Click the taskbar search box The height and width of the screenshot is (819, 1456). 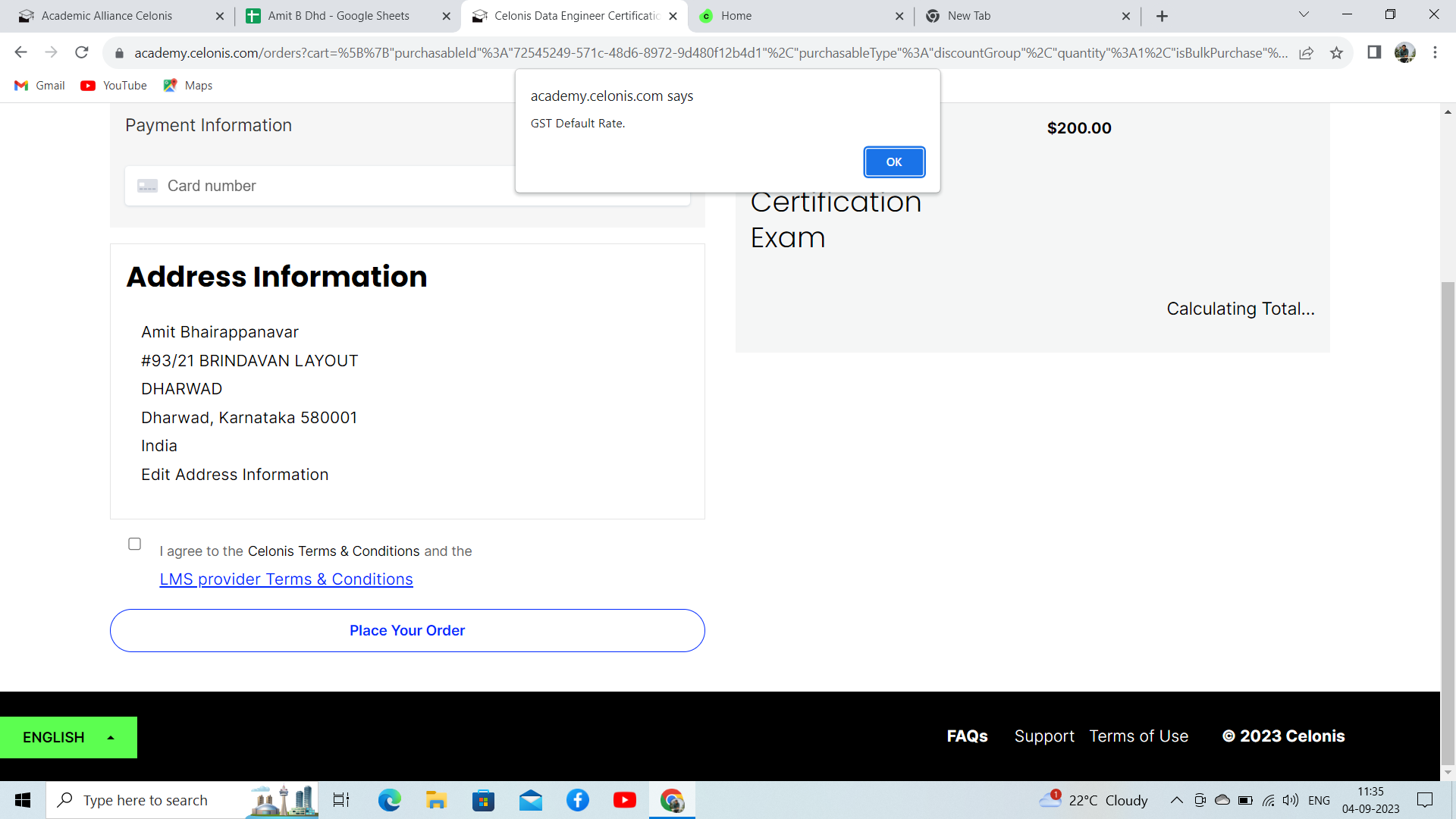(x=182, y=800)
